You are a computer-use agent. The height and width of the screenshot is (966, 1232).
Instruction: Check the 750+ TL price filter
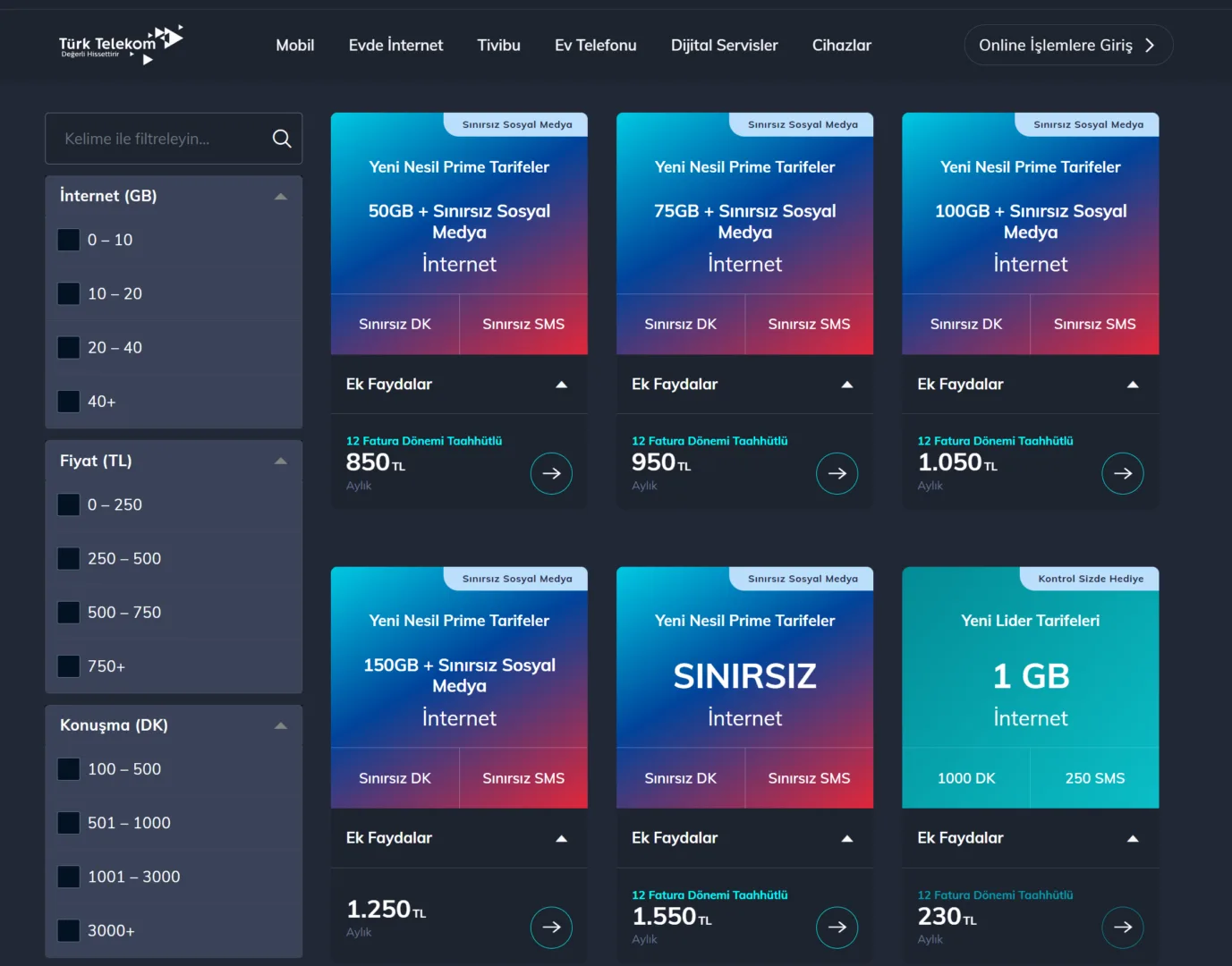69,666
